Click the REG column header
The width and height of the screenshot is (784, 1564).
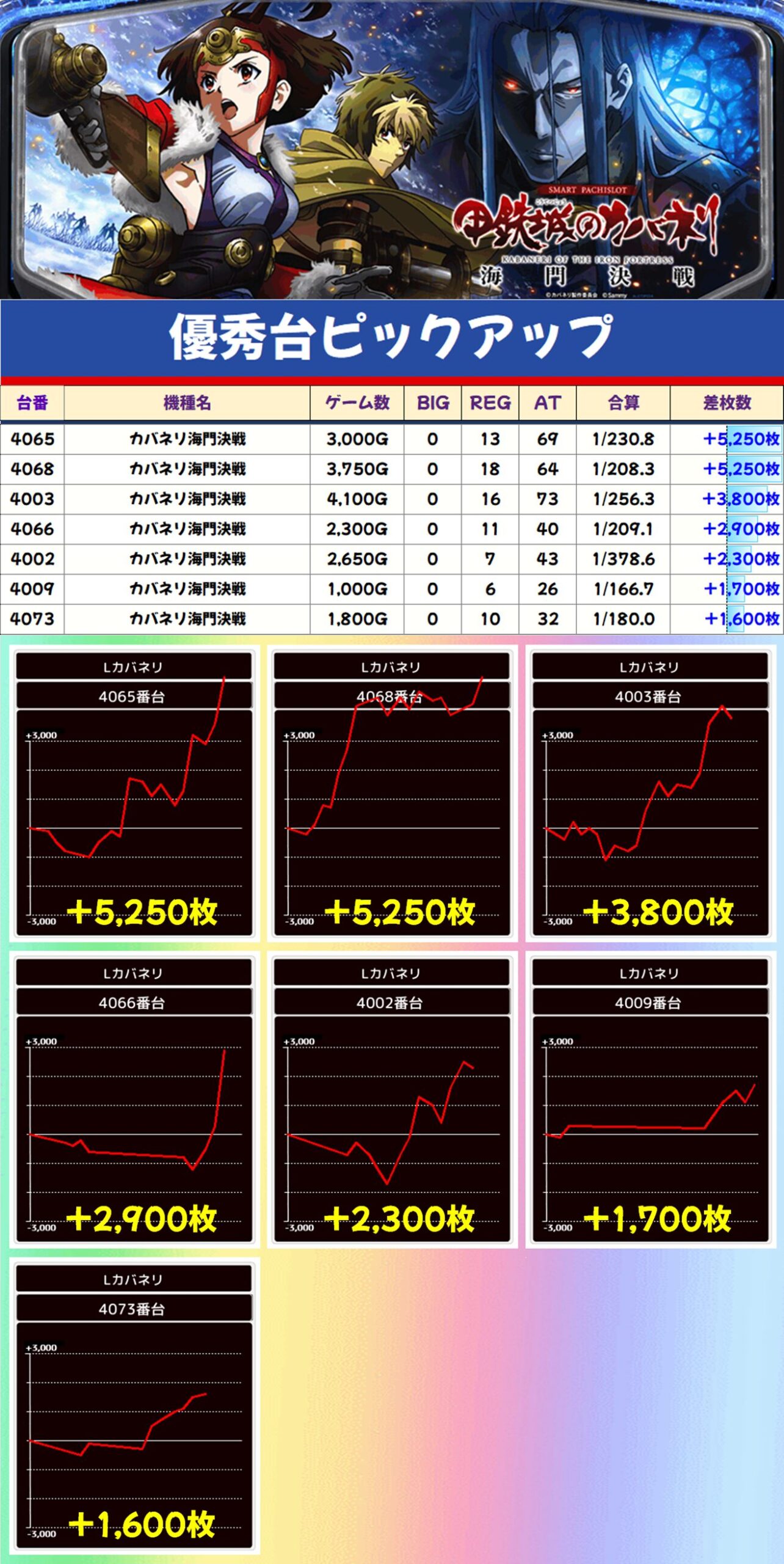point(490,403)
